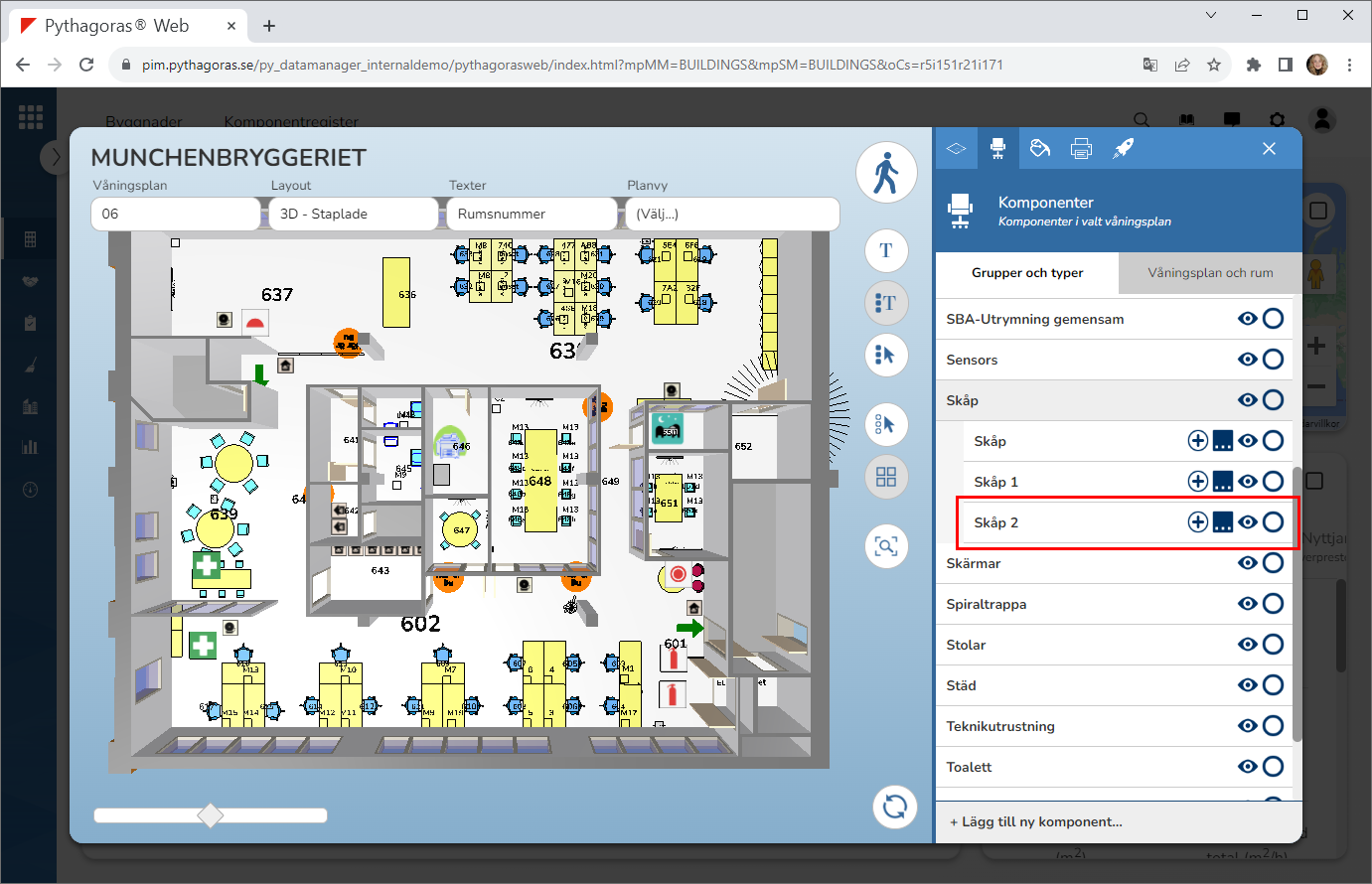1372x884 pixels.
Task: Click the walking person navigation icon
Action: click(885, 174)
